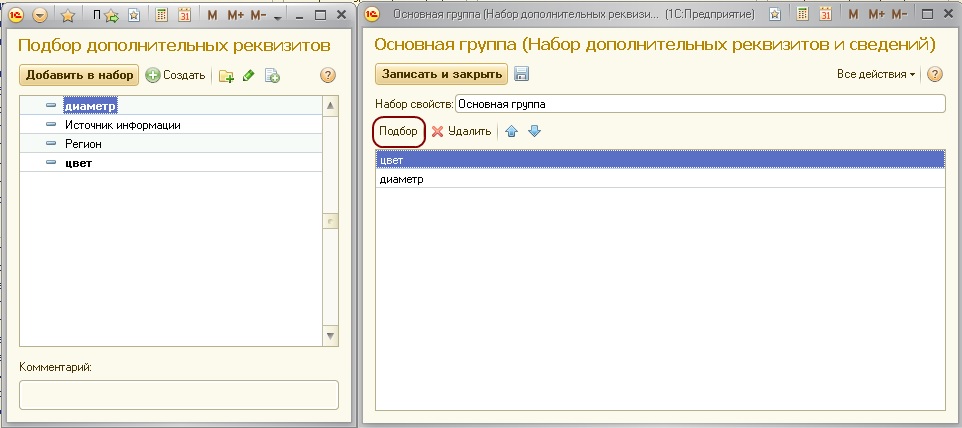Select the bold цвет row in the Подбор list

pyautogui.click(x=171, y=163)
